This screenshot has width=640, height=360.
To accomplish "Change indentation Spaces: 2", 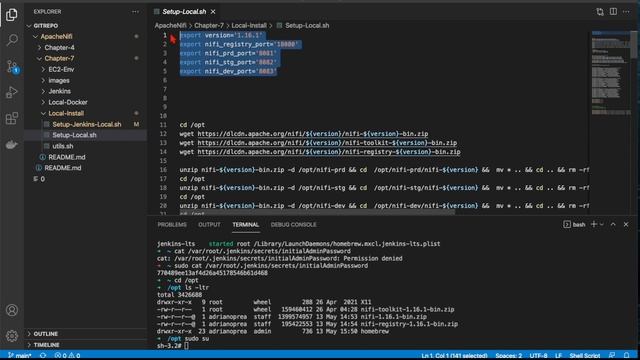I will 509,356.
